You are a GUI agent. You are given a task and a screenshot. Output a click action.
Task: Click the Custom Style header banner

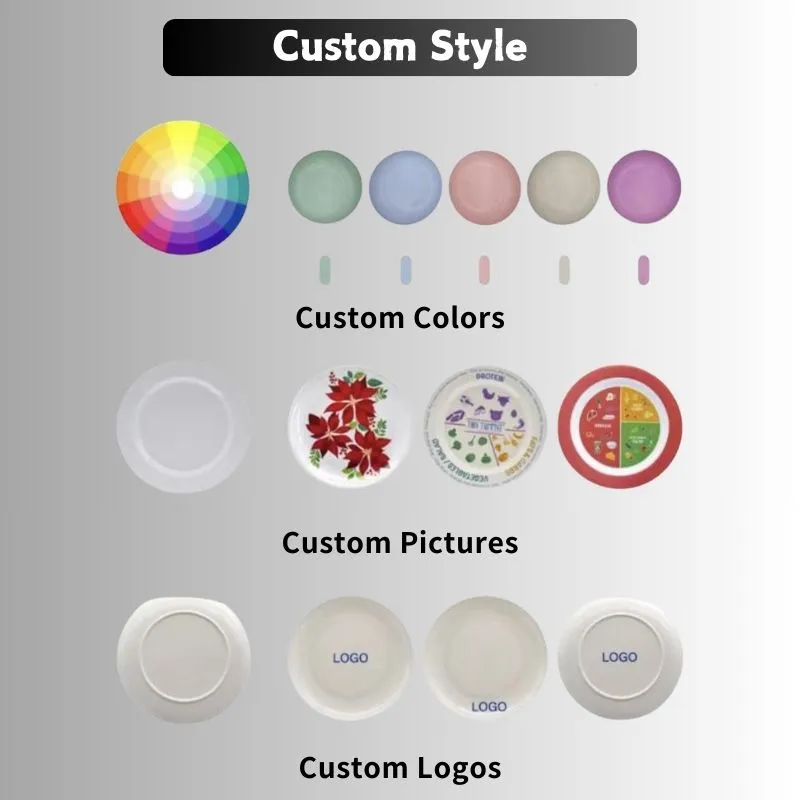[399, 47]
